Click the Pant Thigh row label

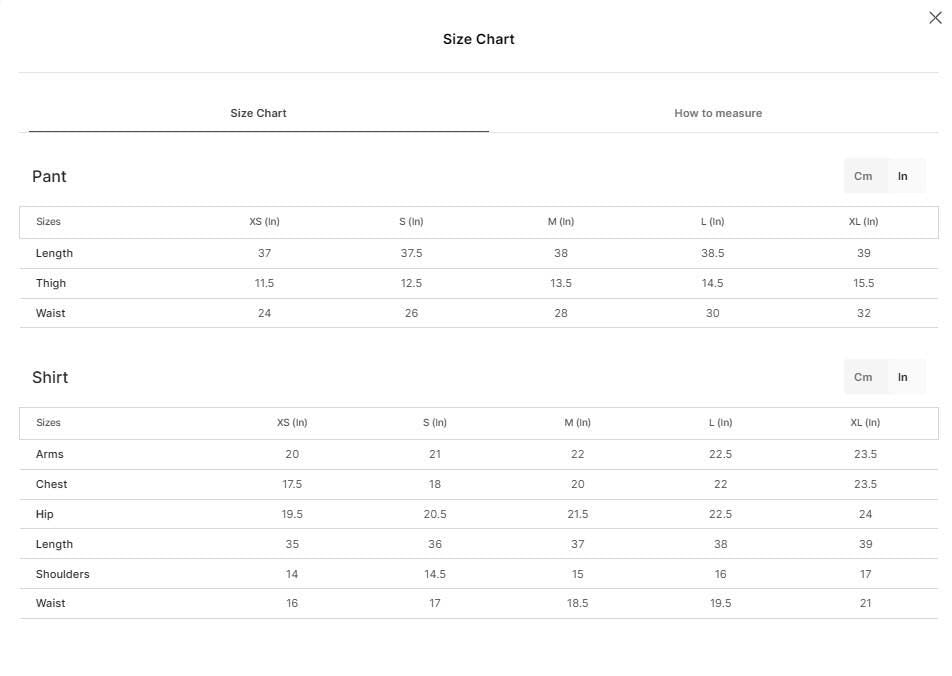tap(50, 283)
